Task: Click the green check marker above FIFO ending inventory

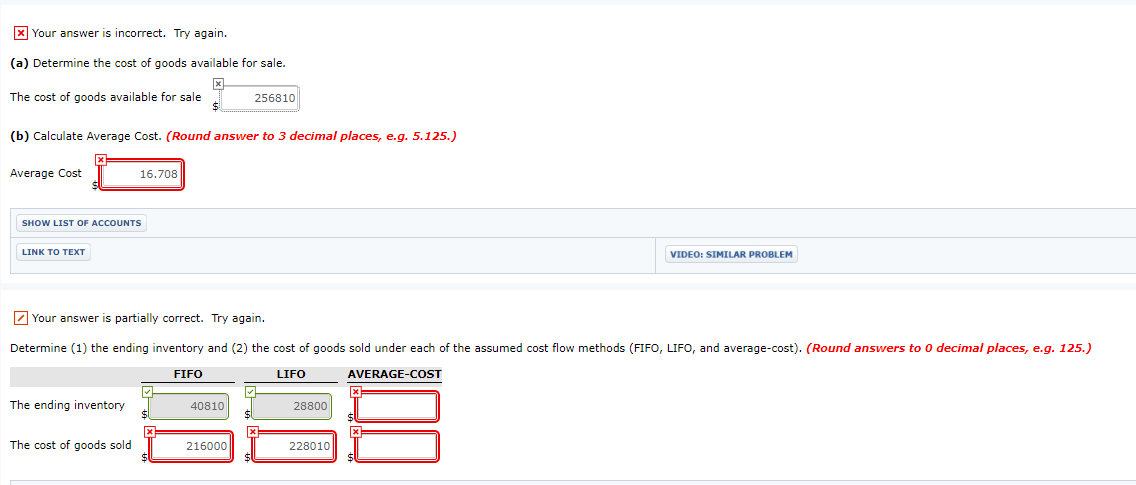Action: coord(148,391)
